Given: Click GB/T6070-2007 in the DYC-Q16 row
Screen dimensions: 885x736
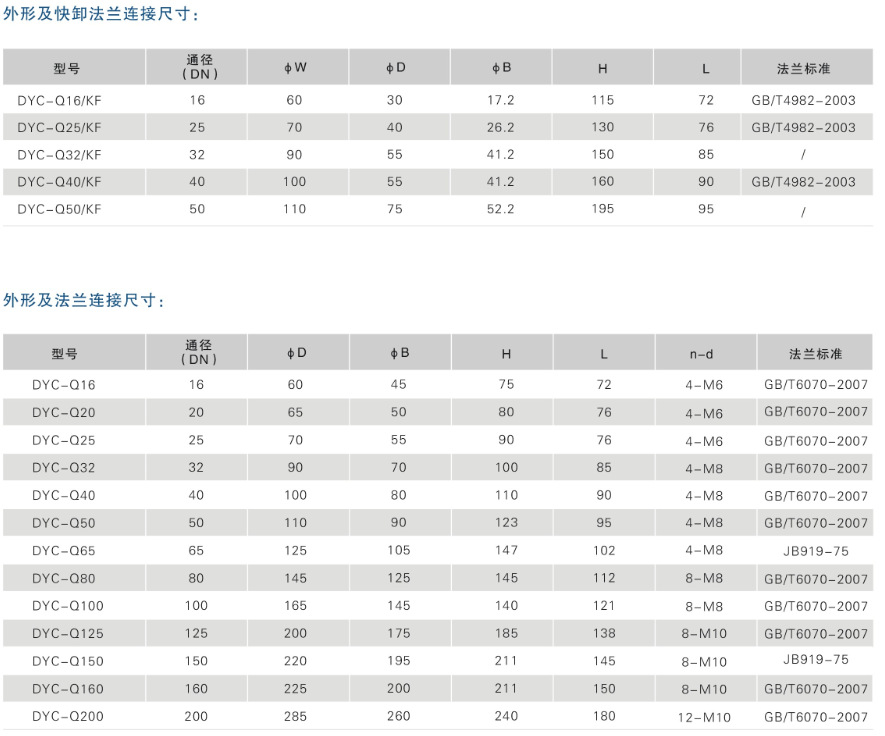Looking at the screenshot, I should point(816,385).
